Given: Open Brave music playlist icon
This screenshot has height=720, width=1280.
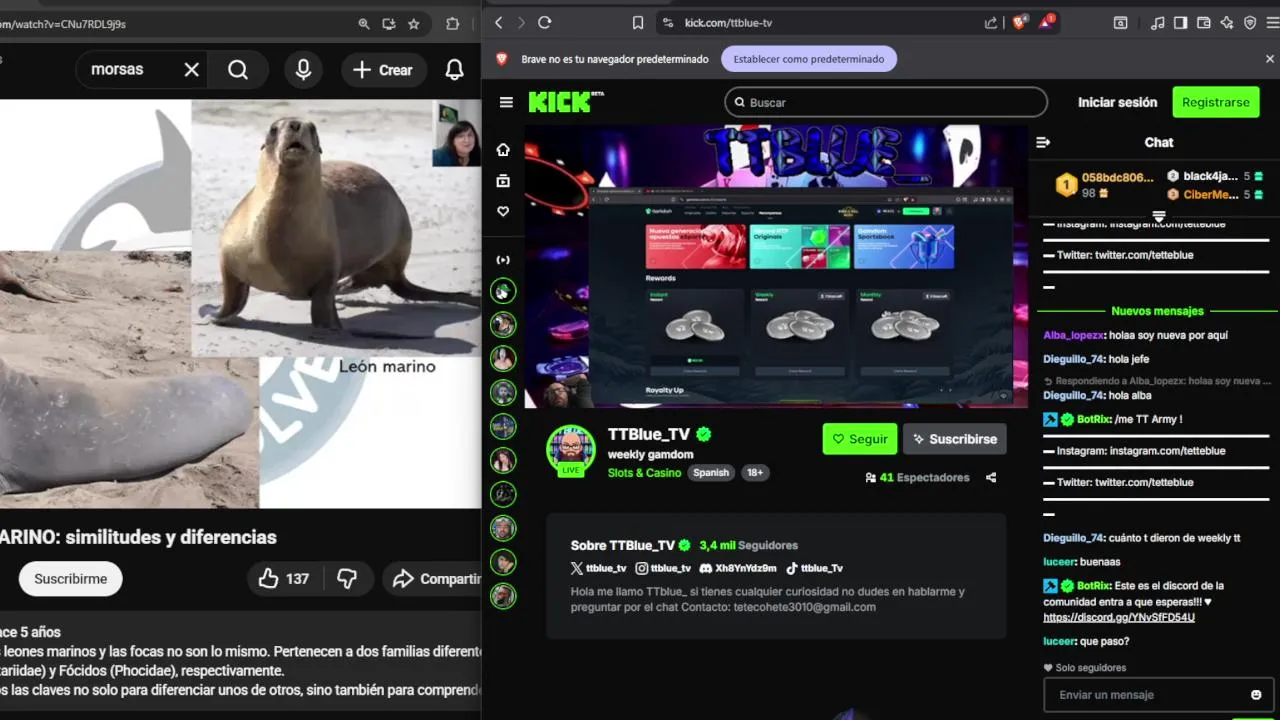Looking at the screenshot, I should (1157, 23).
